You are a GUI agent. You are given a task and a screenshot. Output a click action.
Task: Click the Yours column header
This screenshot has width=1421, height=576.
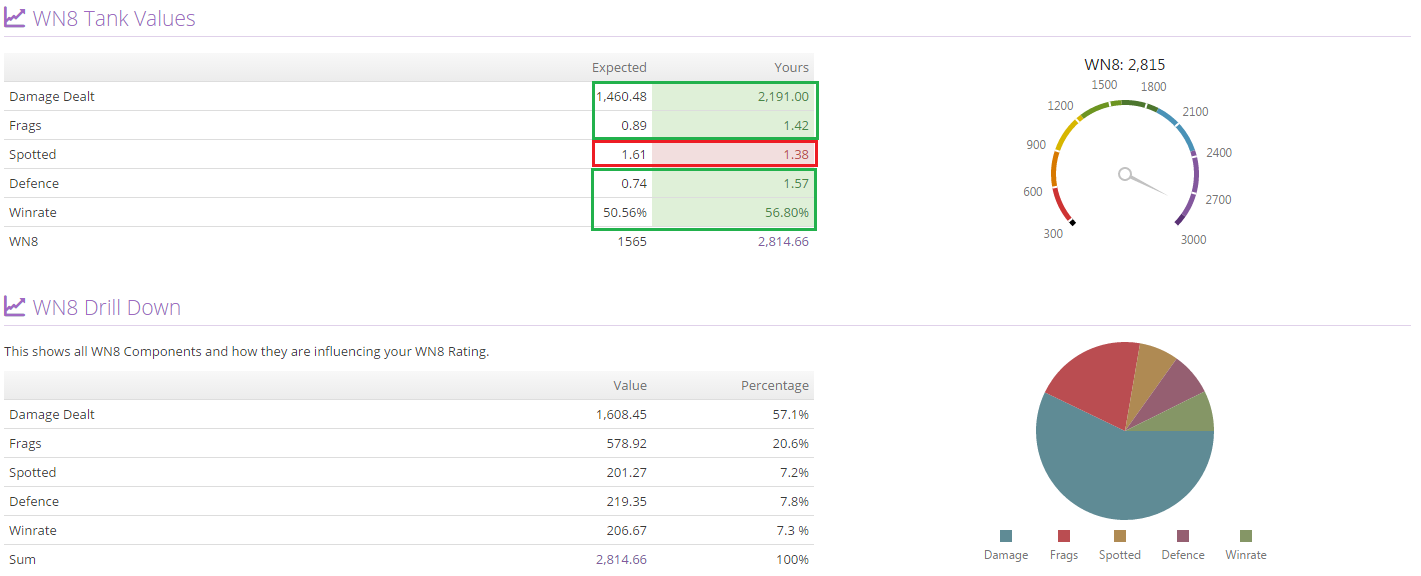pos(791,67)
